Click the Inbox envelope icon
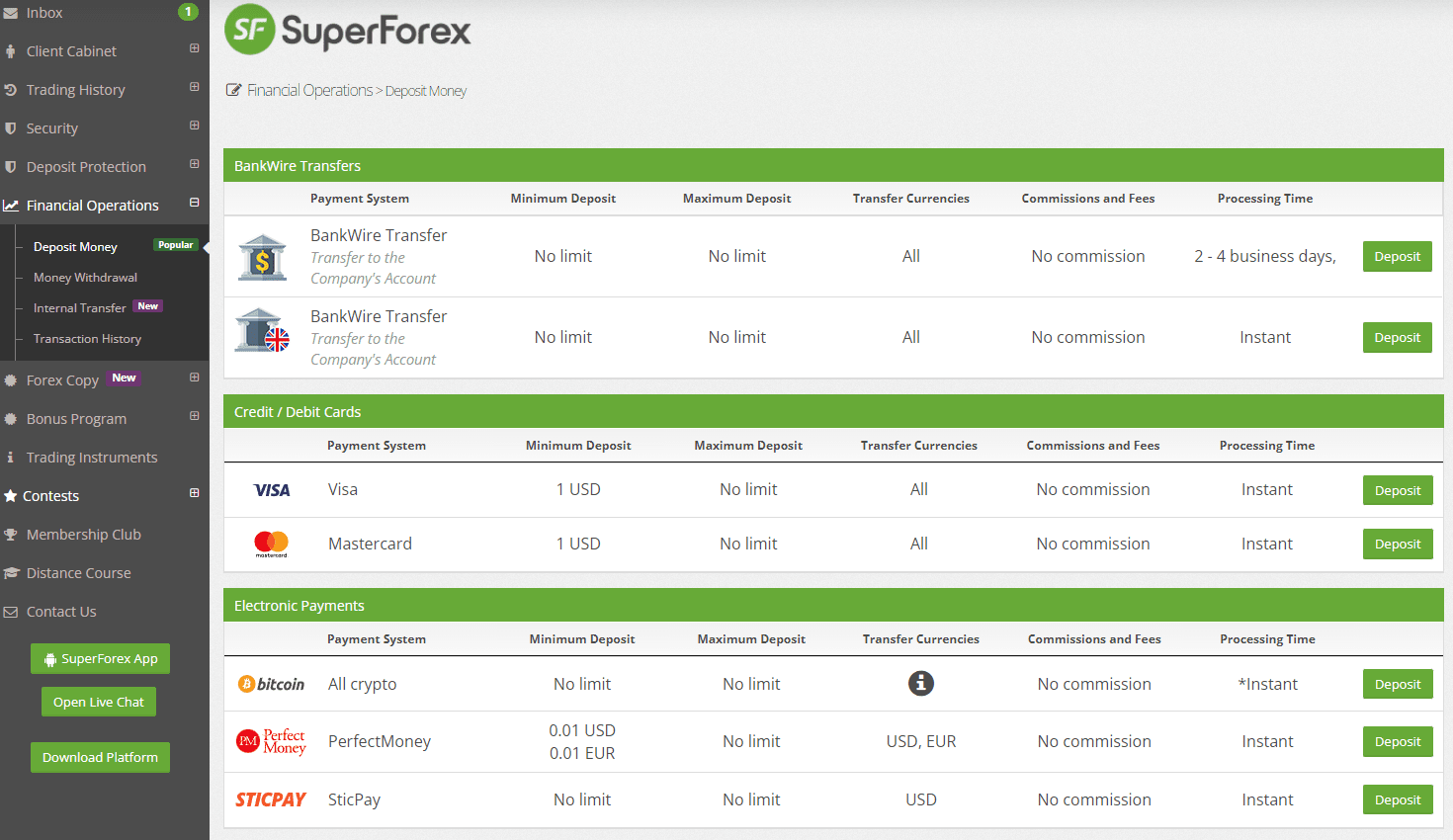Image resolution: width=1453 pixels, height=840 pixels. coord(10,13)
